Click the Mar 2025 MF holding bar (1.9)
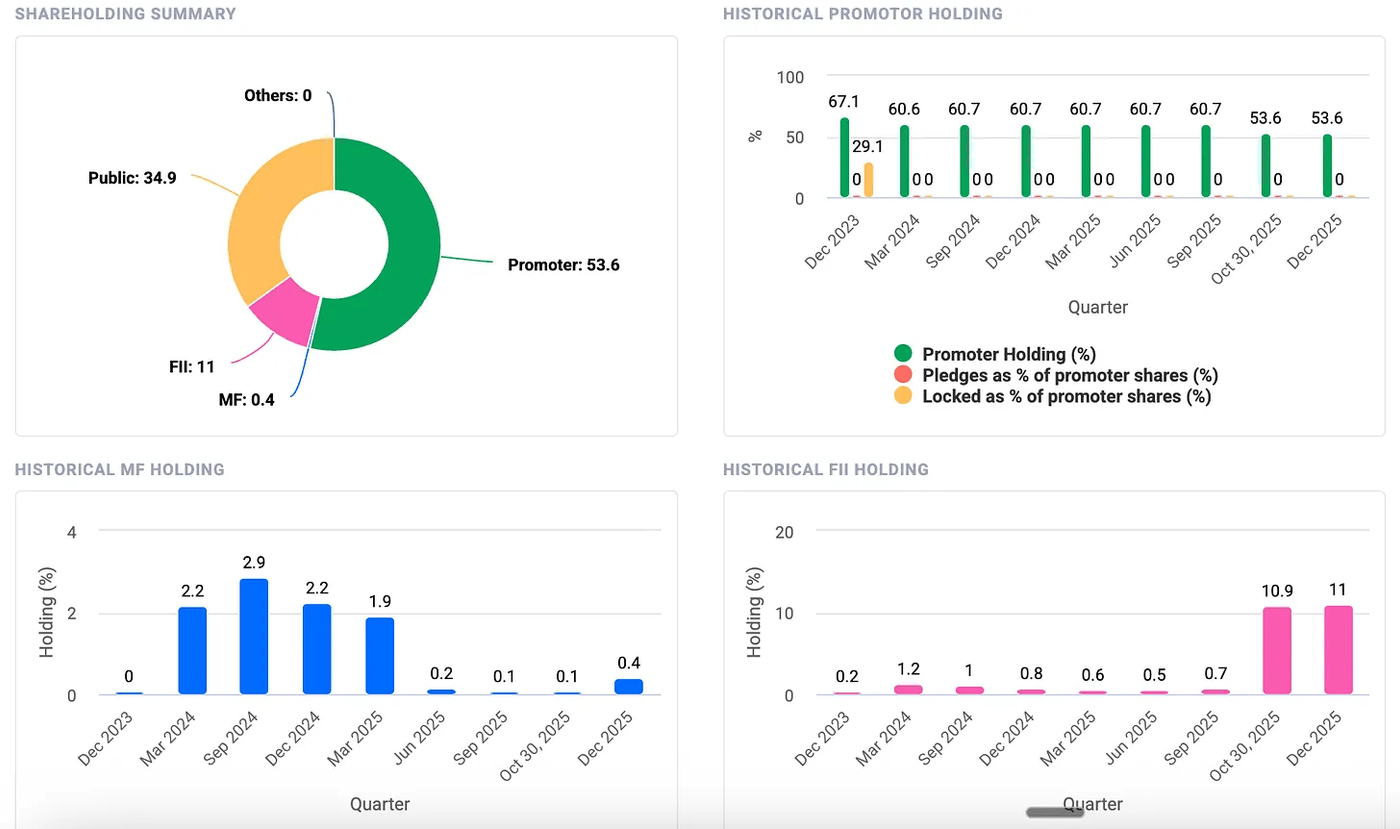The image size is (1400, 829). (379, 656)
